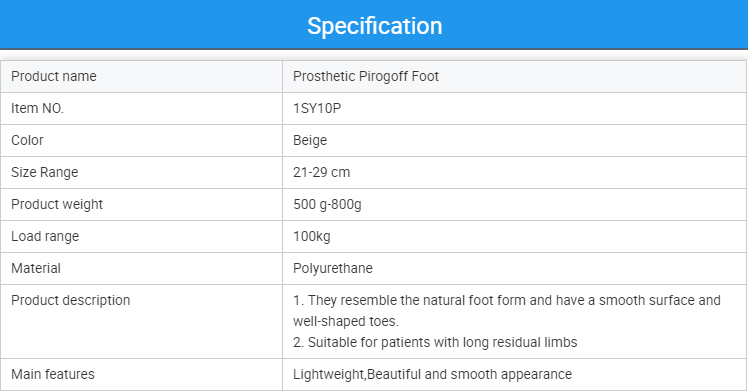Screen dimensions: 748x391
Task: Select the Main features label
Action: coord(53,374)
